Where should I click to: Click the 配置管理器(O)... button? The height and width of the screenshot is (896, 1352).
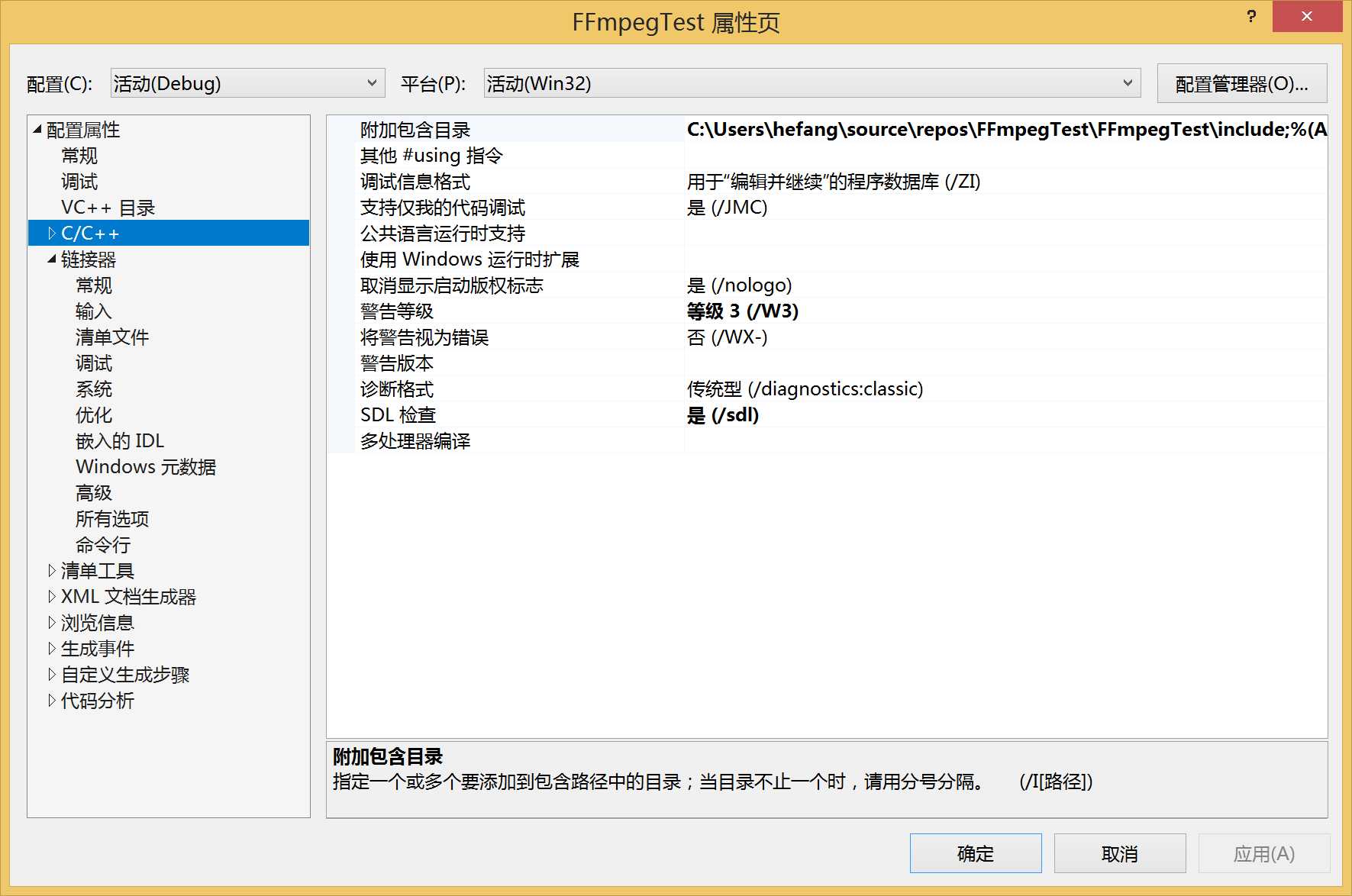(x=1241, y=83)
